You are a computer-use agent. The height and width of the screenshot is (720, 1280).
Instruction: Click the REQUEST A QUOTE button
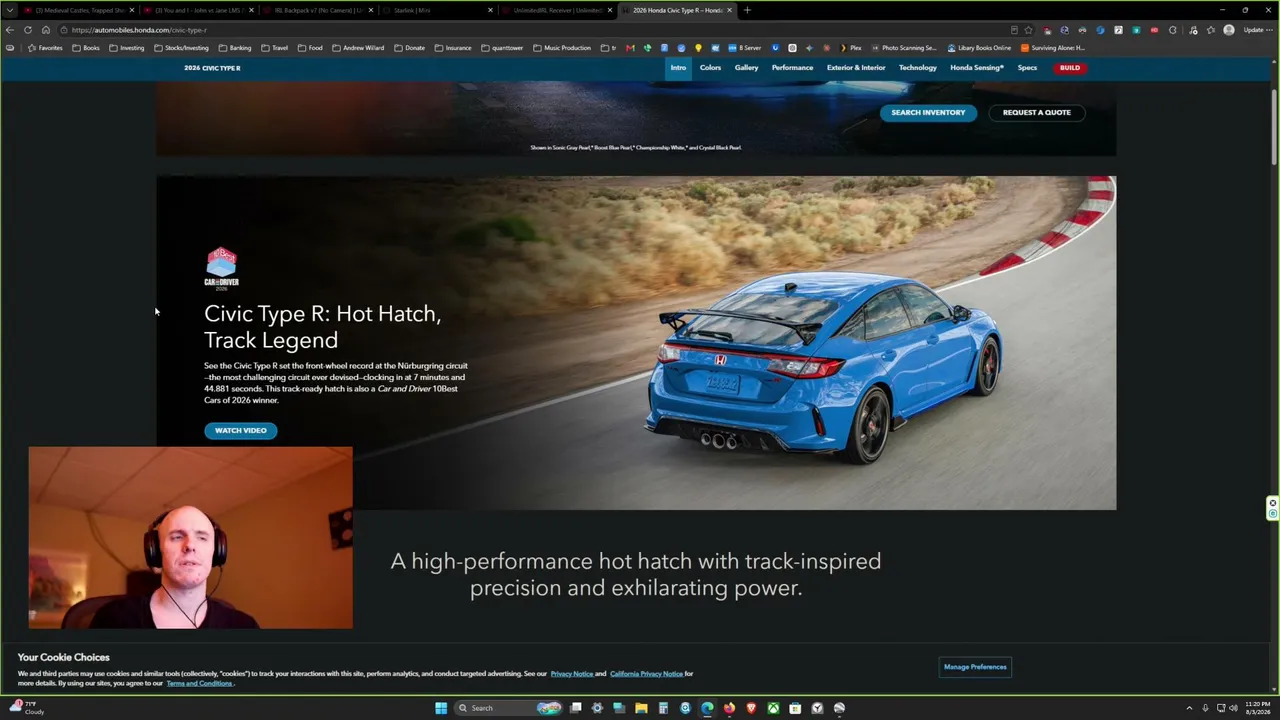tap(1037, 112)
